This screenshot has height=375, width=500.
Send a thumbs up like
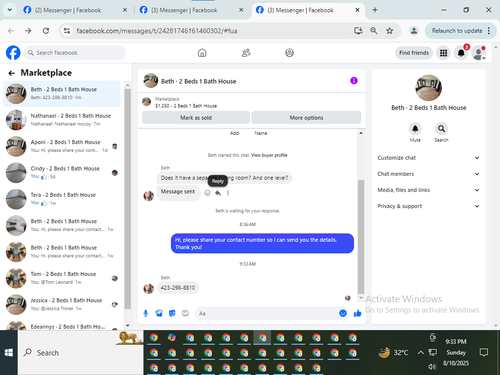pos(357,313)
